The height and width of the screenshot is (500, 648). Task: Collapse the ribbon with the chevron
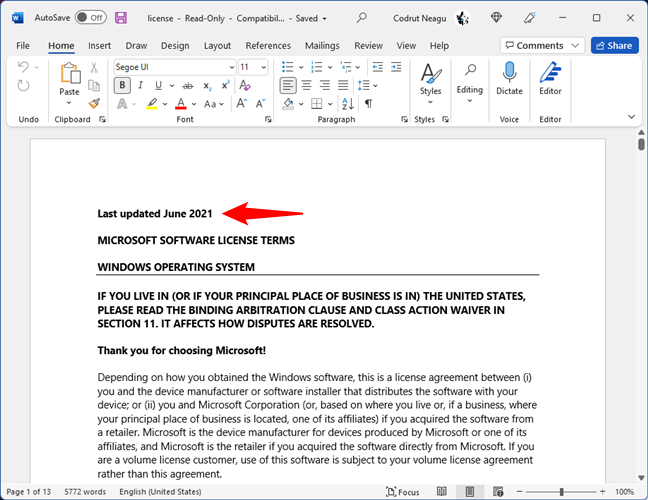point(631,117)
